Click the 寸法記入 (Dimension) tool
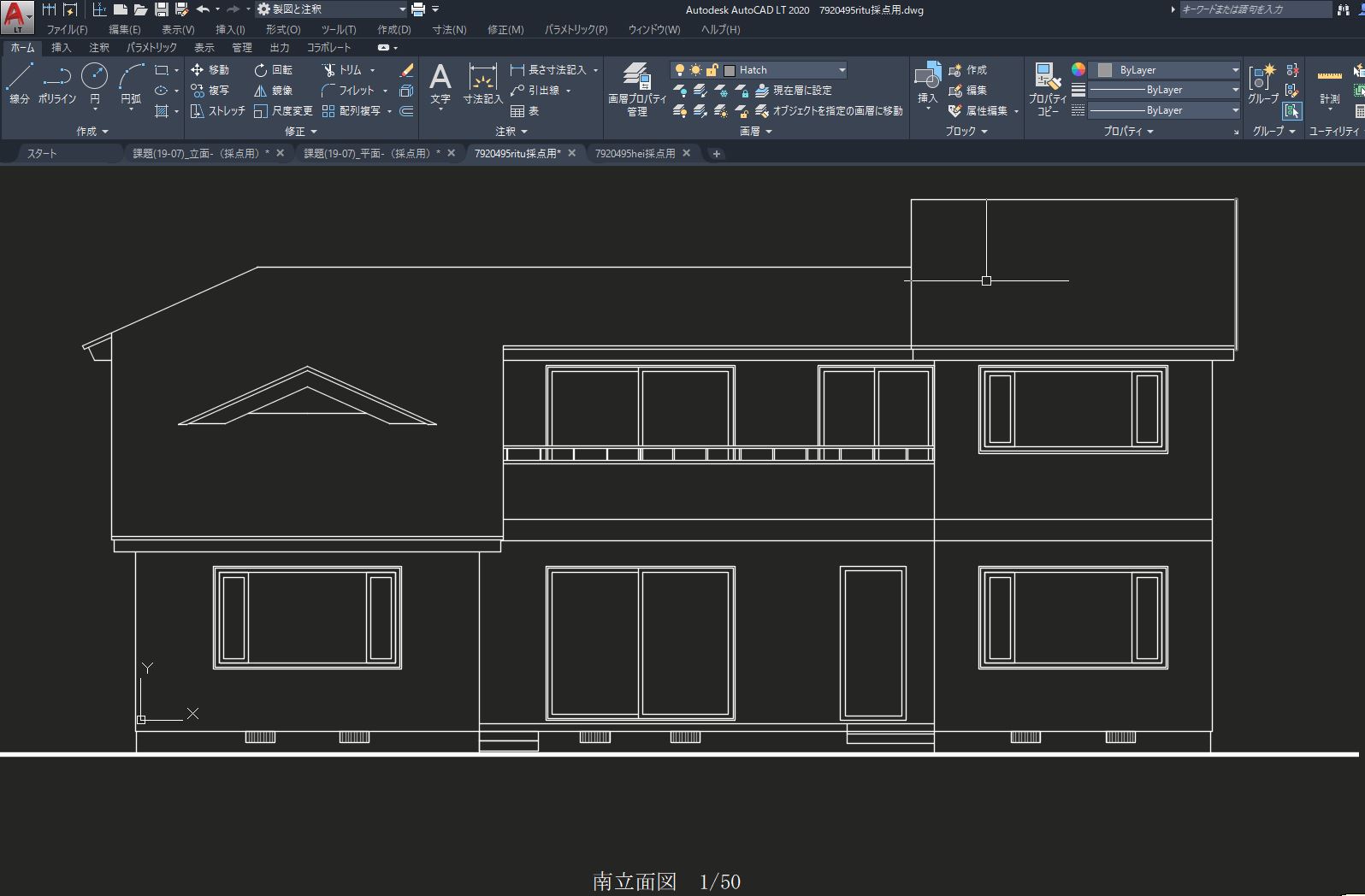This screenshot has height=896, width=1365. coord(483,84)
